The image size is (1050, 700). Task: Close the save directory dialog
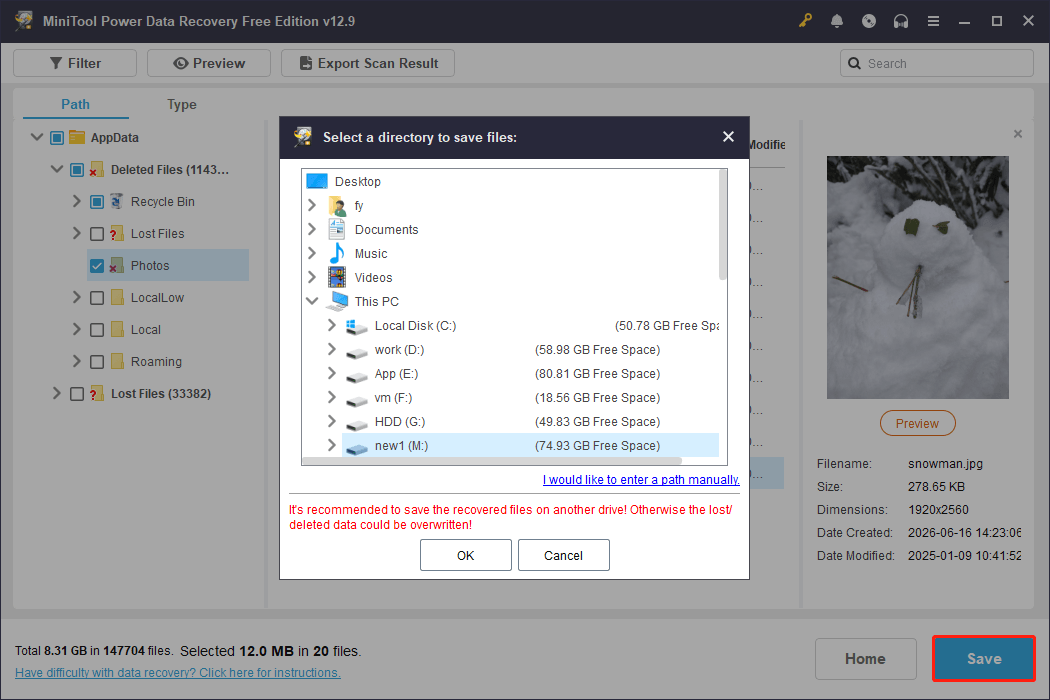(729, 137)
